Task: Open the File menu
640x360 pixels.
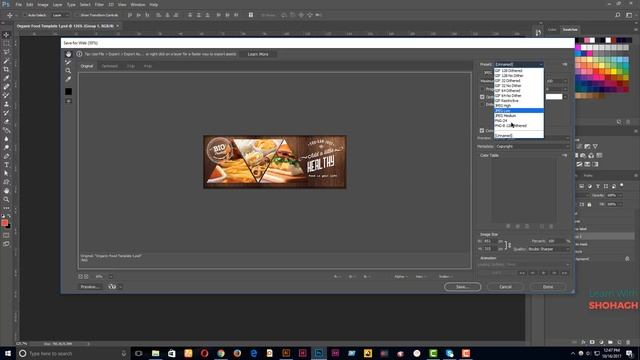Action: tap(19, 4)
